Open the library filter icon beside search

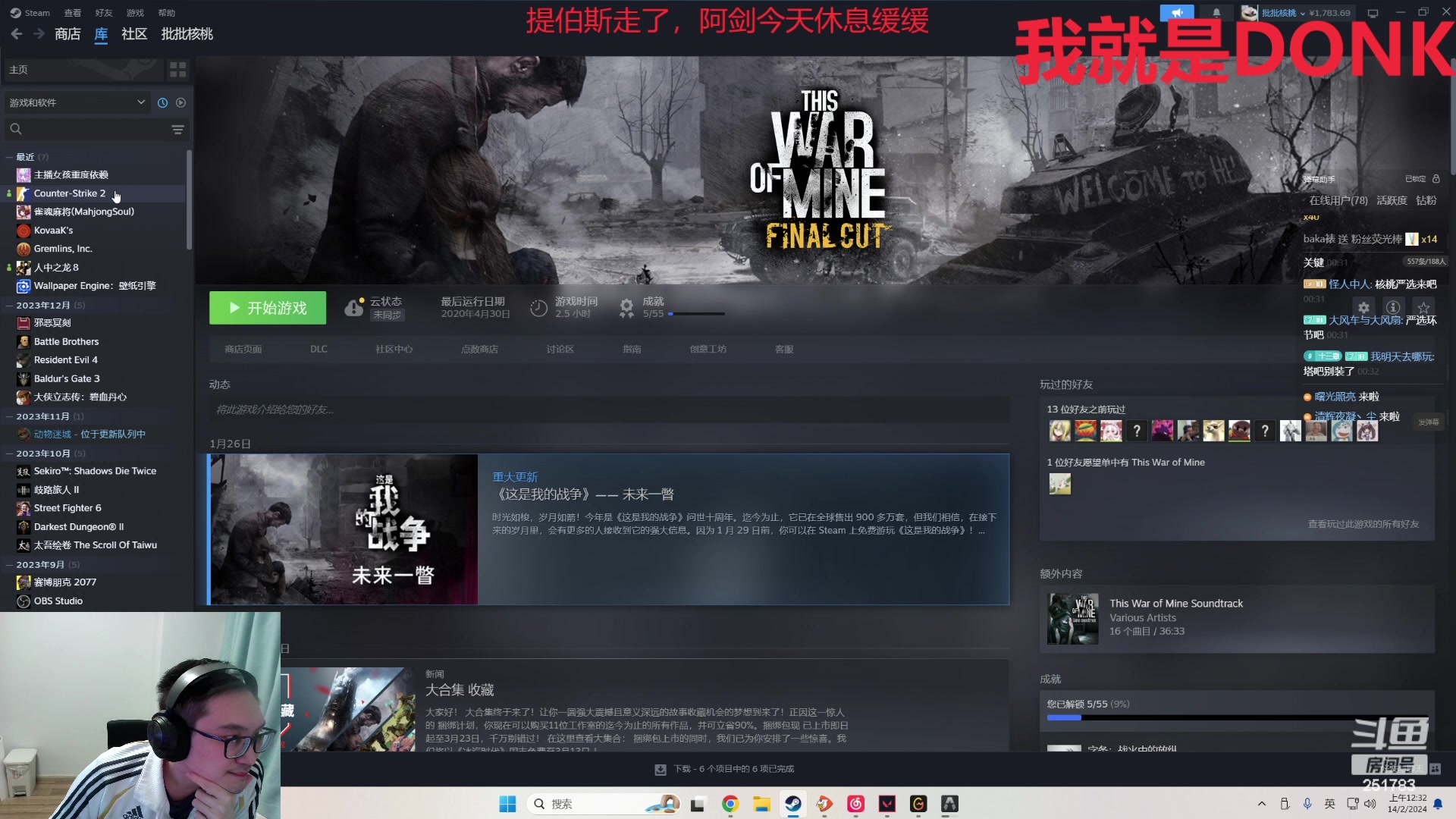tap(177, 130)
